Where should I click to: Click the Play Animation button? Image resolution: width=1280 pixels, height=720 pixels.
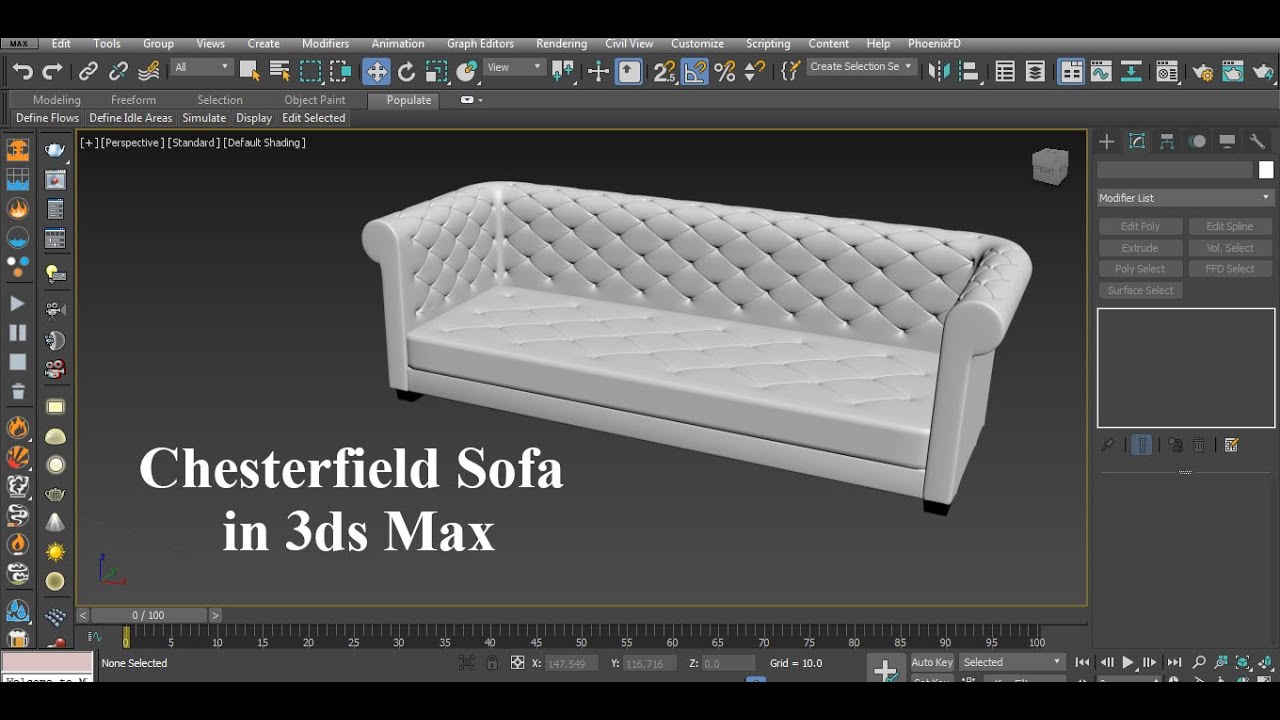(1128, 662)
